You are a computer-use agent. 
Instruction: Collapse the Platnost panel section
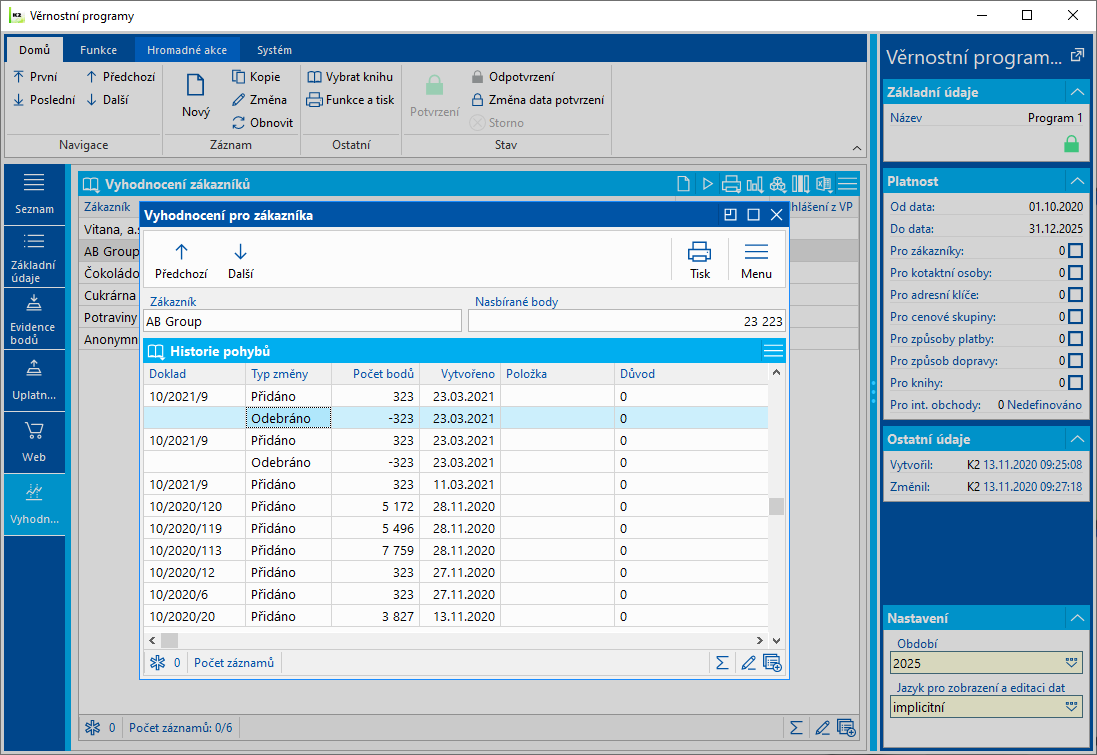click(1076, 181)
